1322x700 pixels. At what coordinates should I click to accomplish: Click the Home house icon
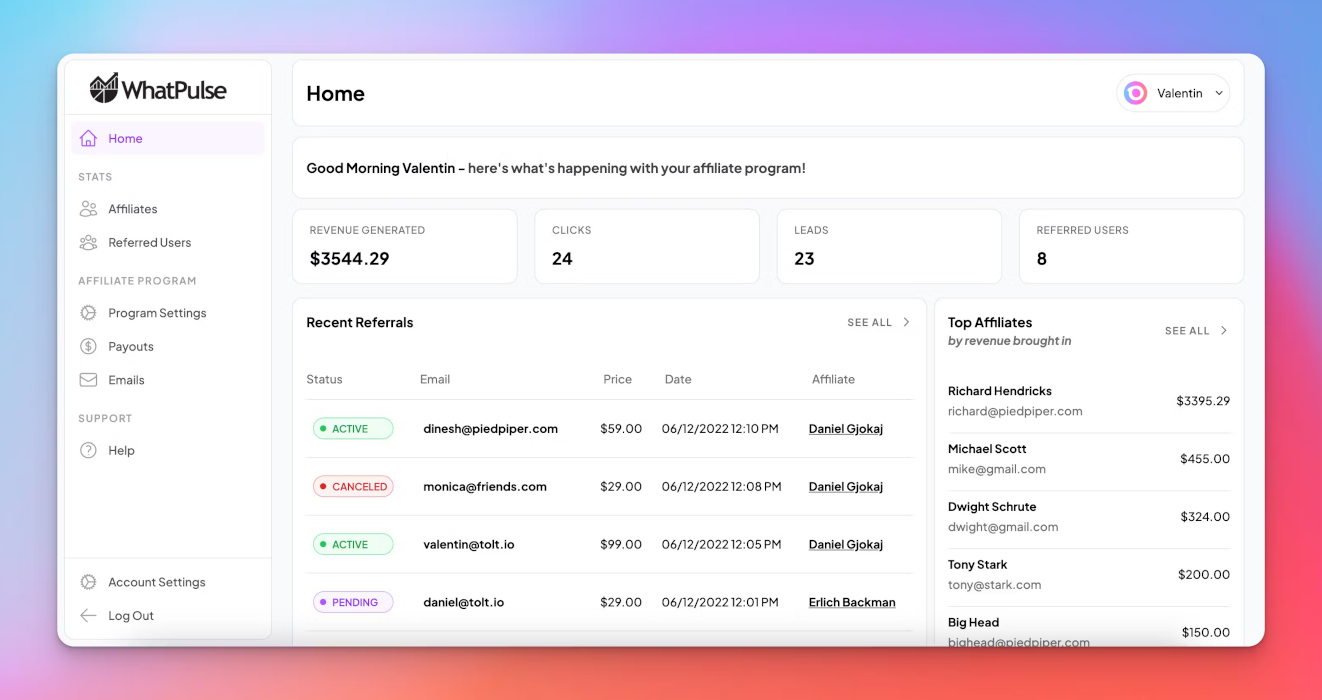coord(88,139)
